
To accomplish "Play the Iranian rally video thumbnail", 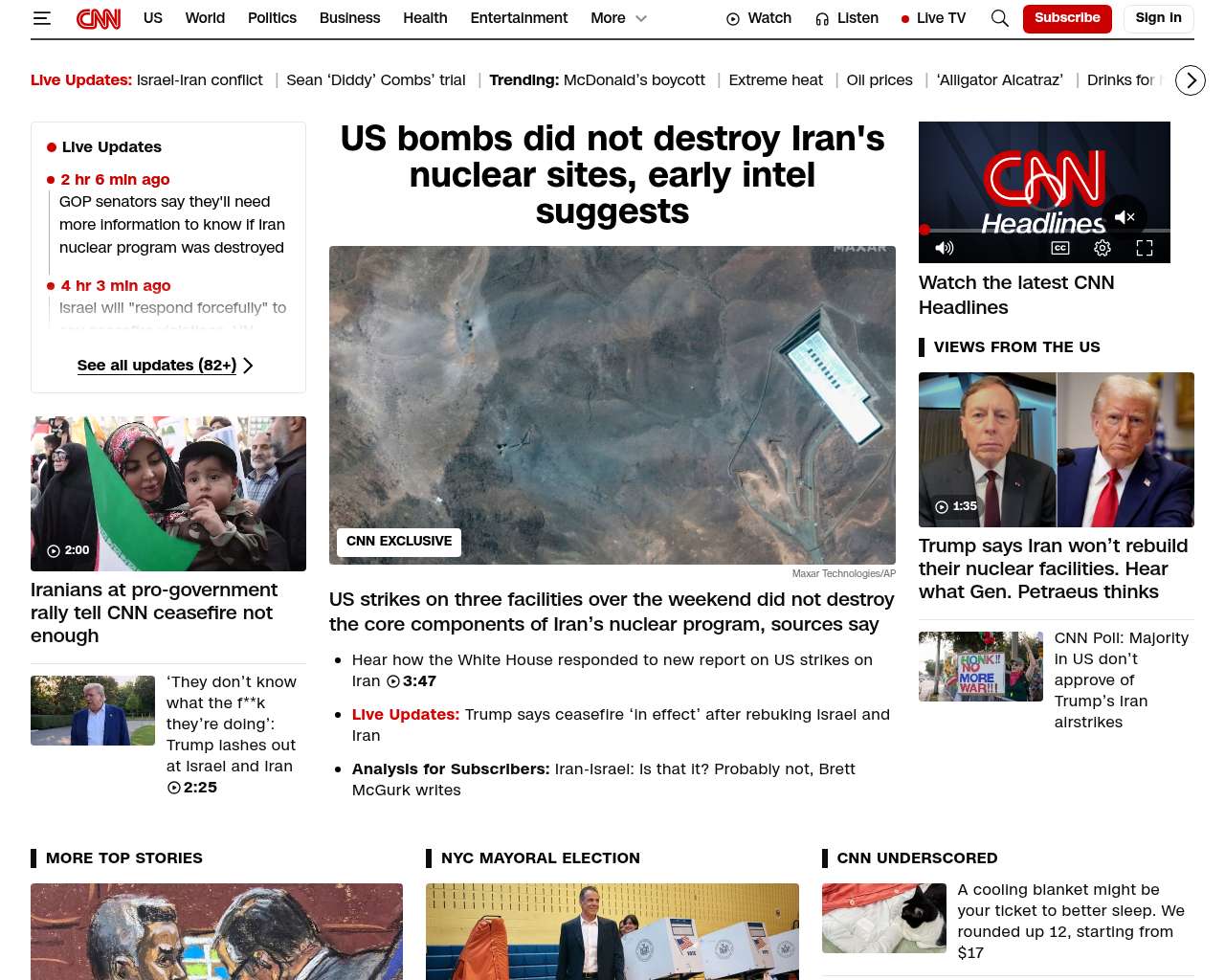I will tap(168, 494).
